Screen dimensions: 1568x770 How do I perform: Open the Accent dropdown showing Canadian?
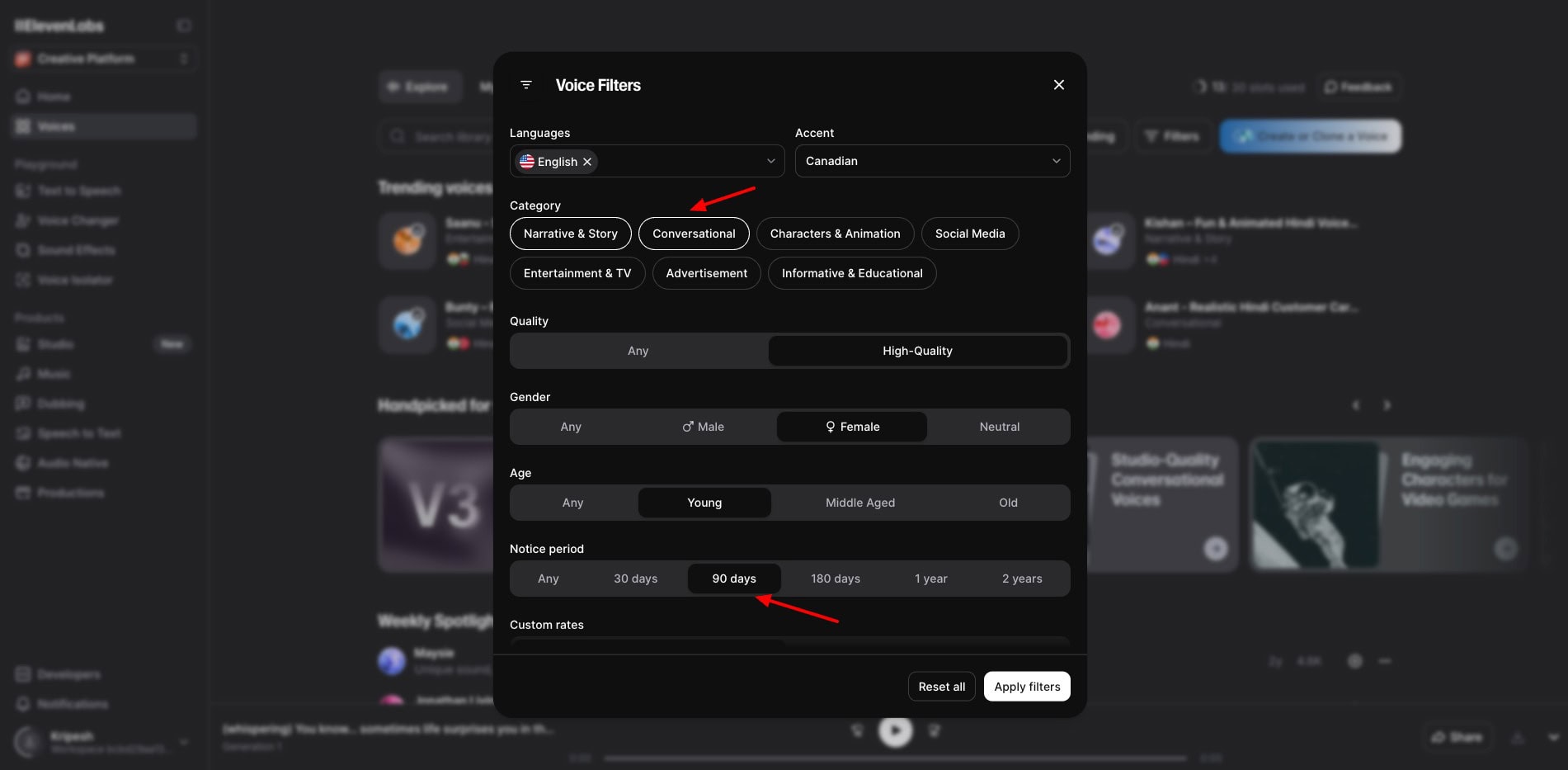(932, 161)
